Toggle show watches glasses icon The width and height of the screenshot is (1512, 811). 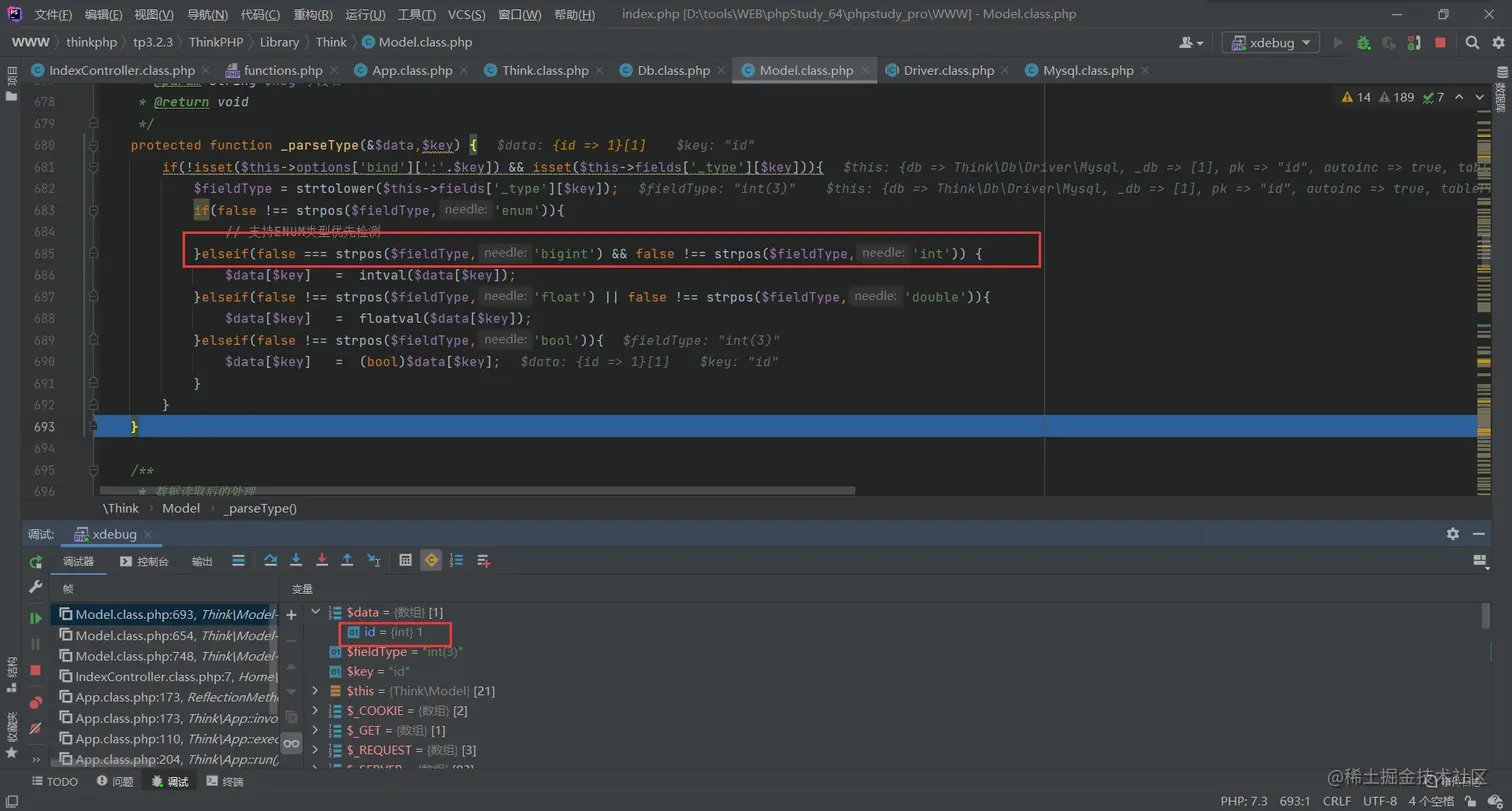click(291, 743)
